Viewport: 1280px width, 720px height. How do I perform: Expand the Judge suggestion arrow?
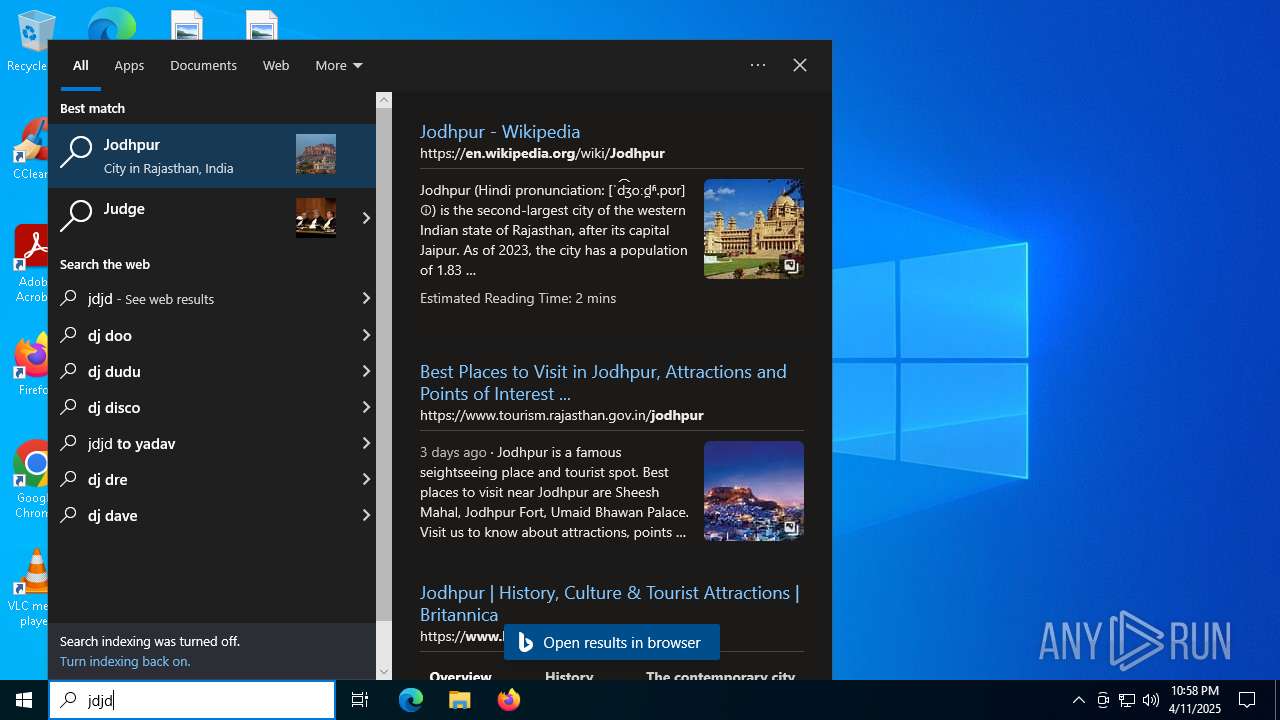(366, 218)
